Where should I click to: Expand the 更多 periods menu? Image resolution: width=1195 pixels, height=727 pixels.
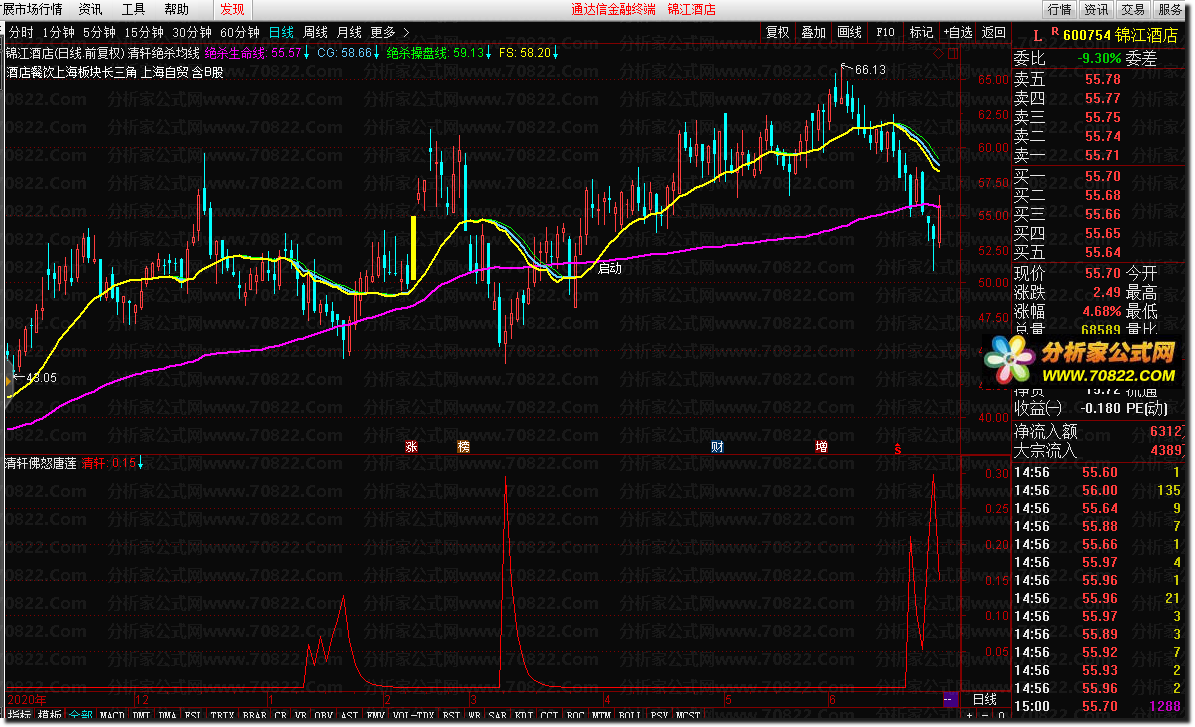tap(389, 32)
